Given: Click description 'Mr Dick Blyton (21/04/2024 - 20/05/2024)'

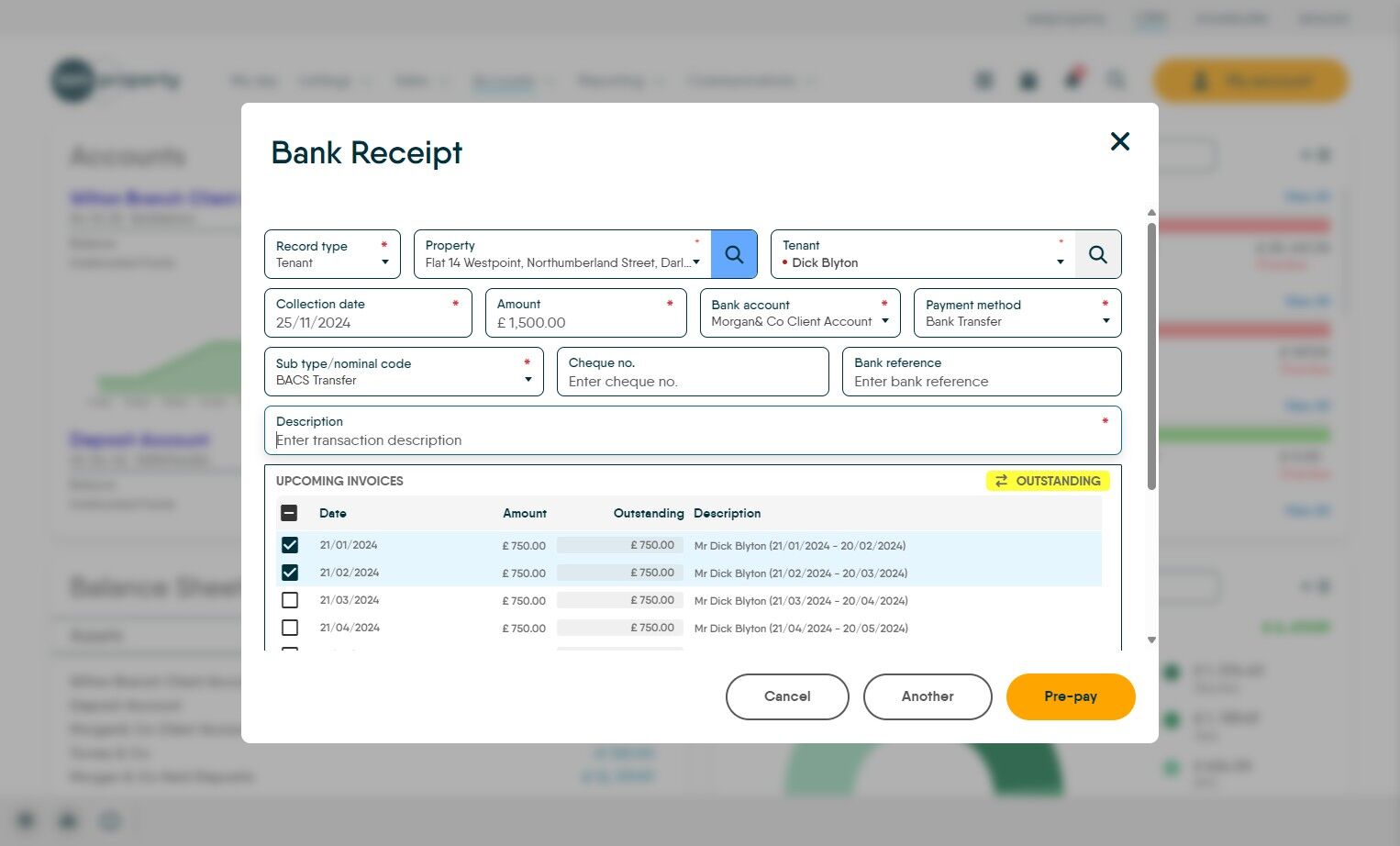Looking at the screenshot, I should coord(801,629).
